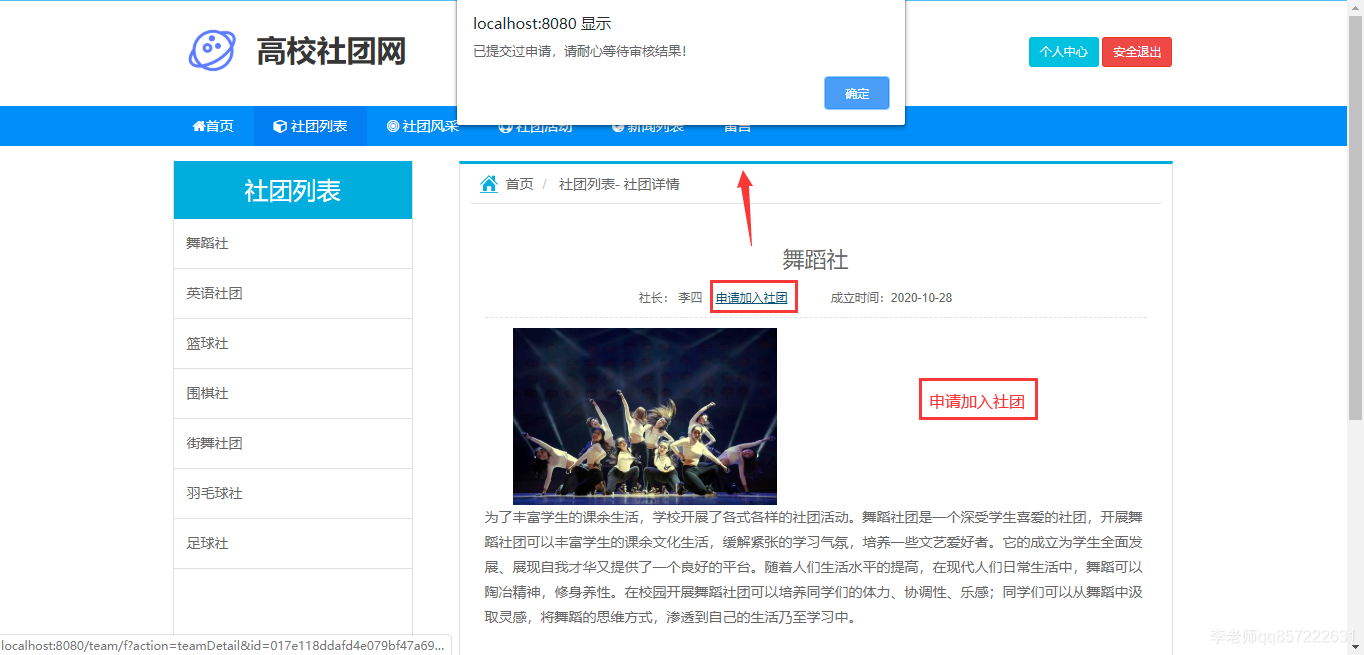Click the blue home icon in breadcrumb
Screen dimensions: 1364x655
[x=489, y=183]
